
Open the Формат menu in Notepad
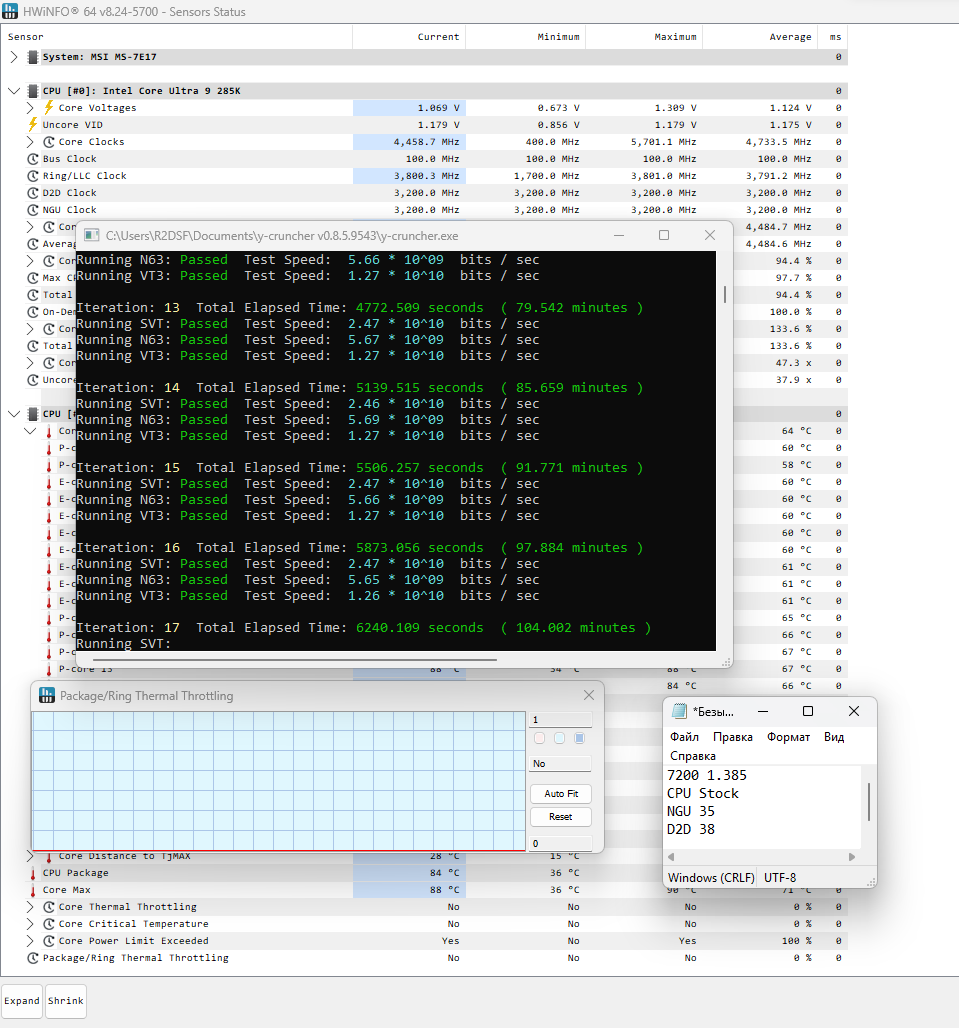tap(788, 737)
